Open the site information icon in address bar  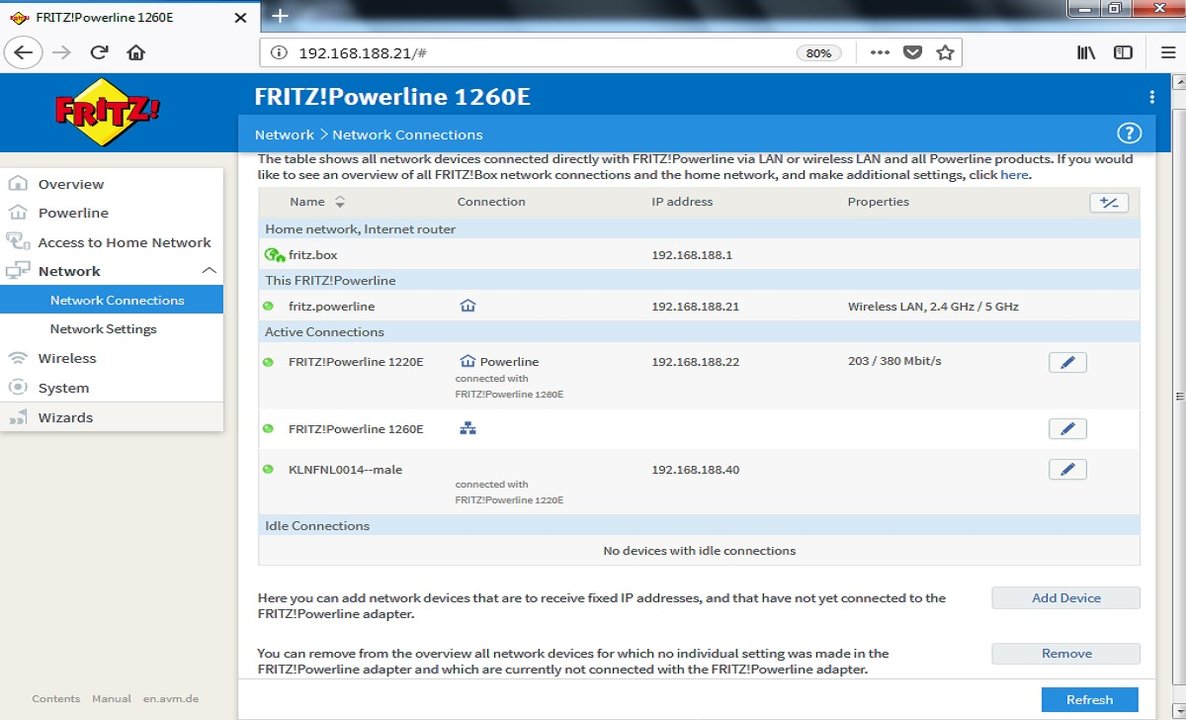[279, 53]
